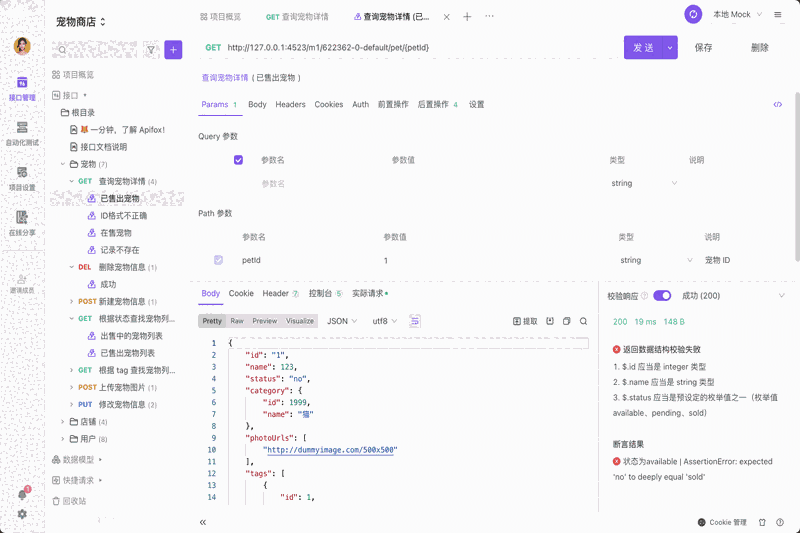Viewport: 800px width, 533px height.
Task: Open 接口管理 sidebar section
Action: 22,89
